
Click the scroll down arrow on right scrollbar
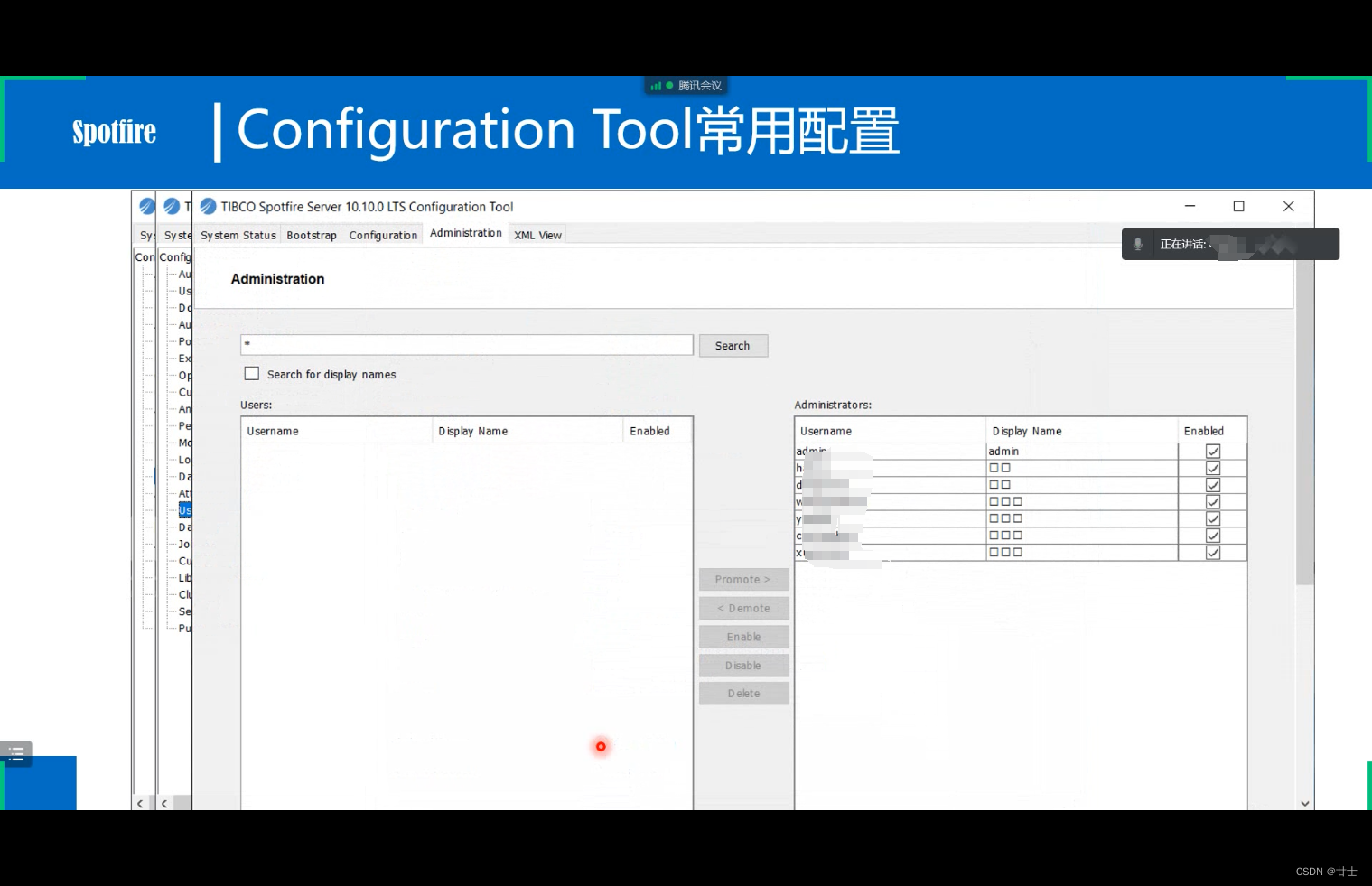1304,803
